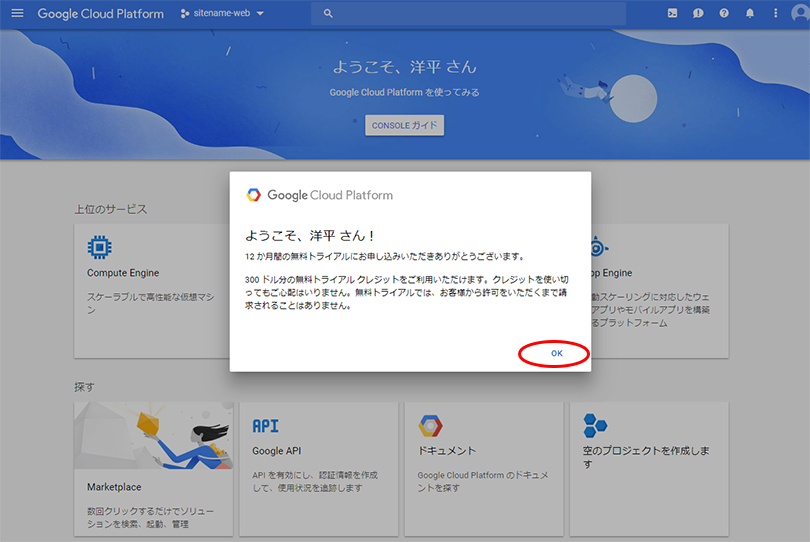Click the 上位のサービス section heading
The image size is (810, 542).
[111, 209]
